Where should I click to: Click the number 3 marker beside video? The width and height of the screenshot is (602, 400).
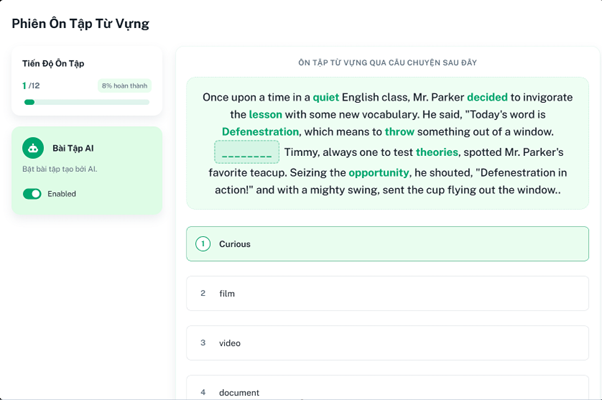(203, 343)
